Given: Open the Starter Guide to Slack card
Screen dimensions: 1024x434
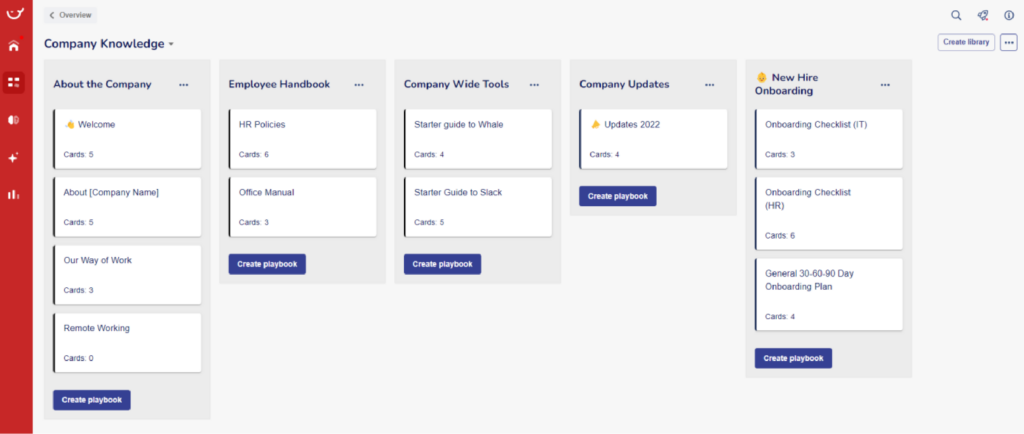Looking at the screenshot, I should pyautogui.click(x=478, y=207).
